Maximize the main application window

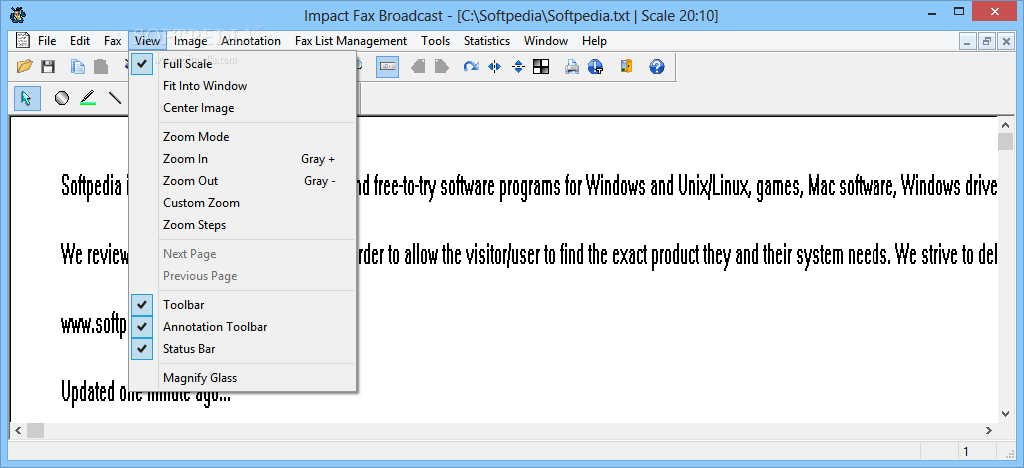click(x=959, y=11)
